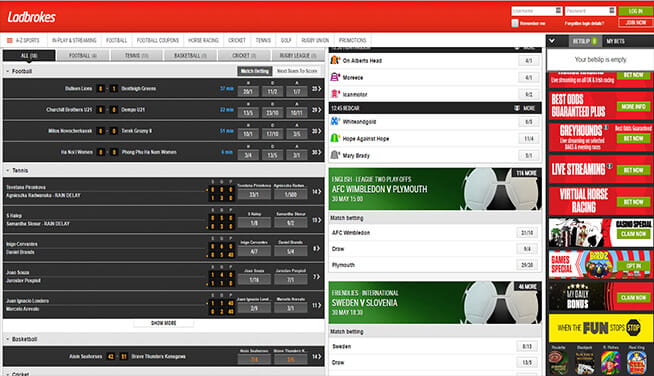Expand more markets for S Halep tennis match
The height and width of the screenshot is (376, 654).
coord(317,220)
